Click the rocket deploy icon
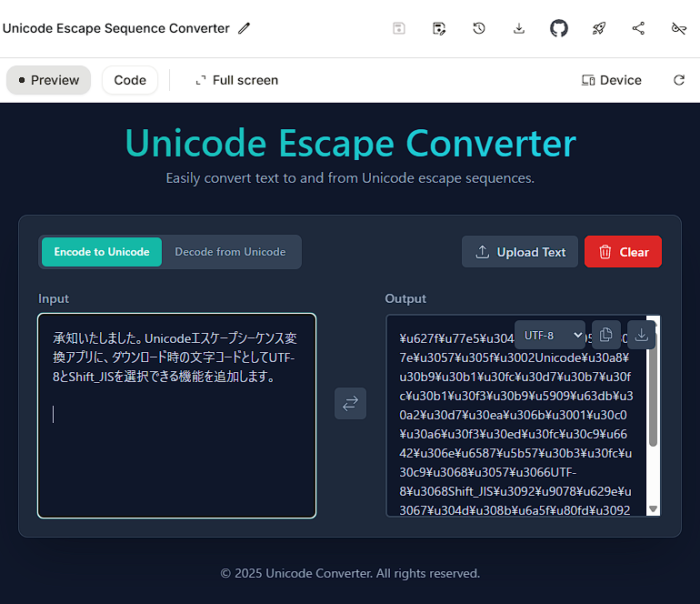This screenshot has width=700, height=604. (x=599, y=28)
